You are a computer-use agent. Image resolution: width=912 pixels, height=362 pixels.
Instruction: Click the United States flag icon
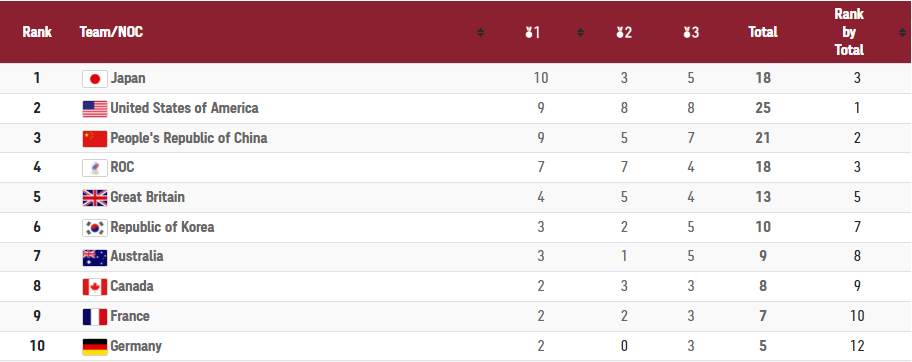pyautogui.click(x=95, y=109)
